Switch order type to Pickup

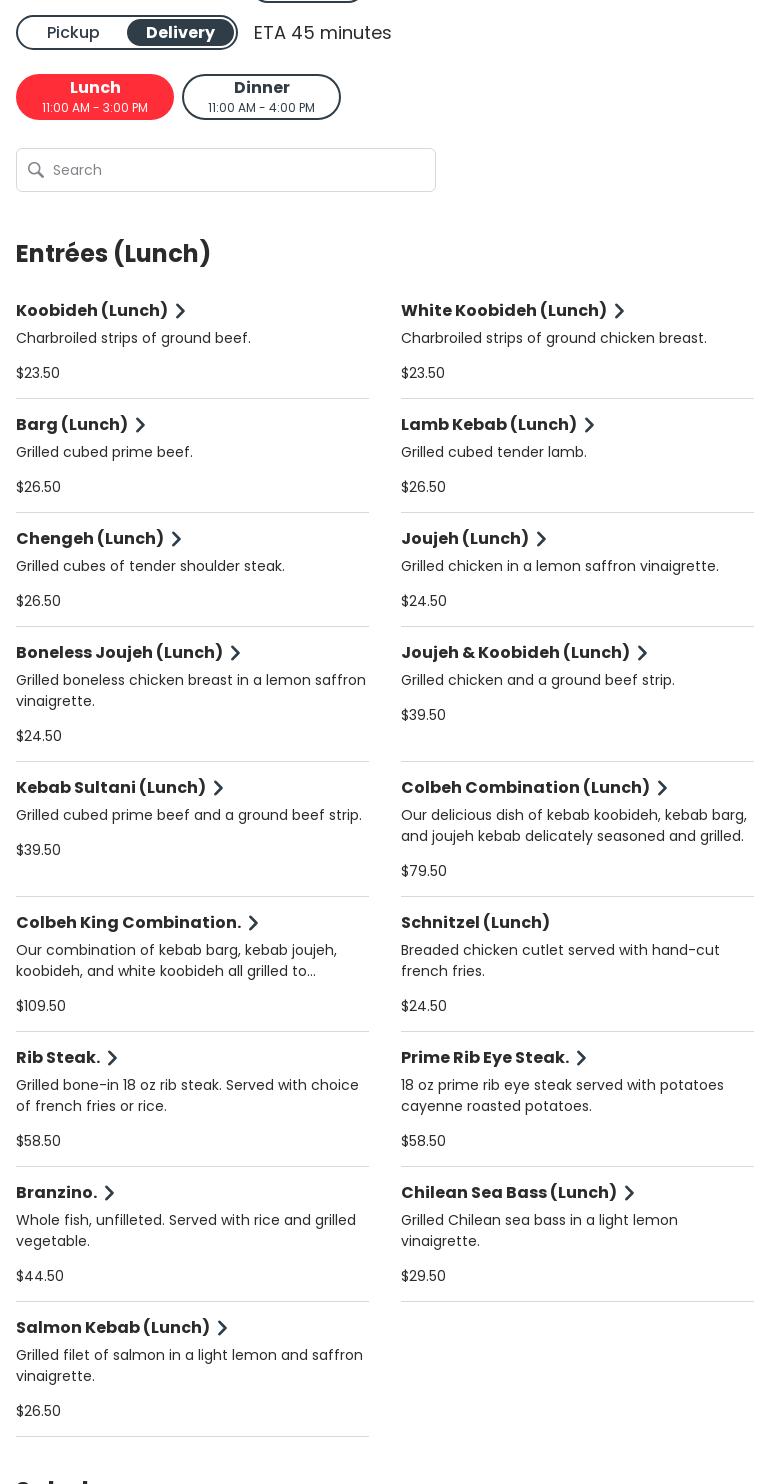[x=73, y=33]
